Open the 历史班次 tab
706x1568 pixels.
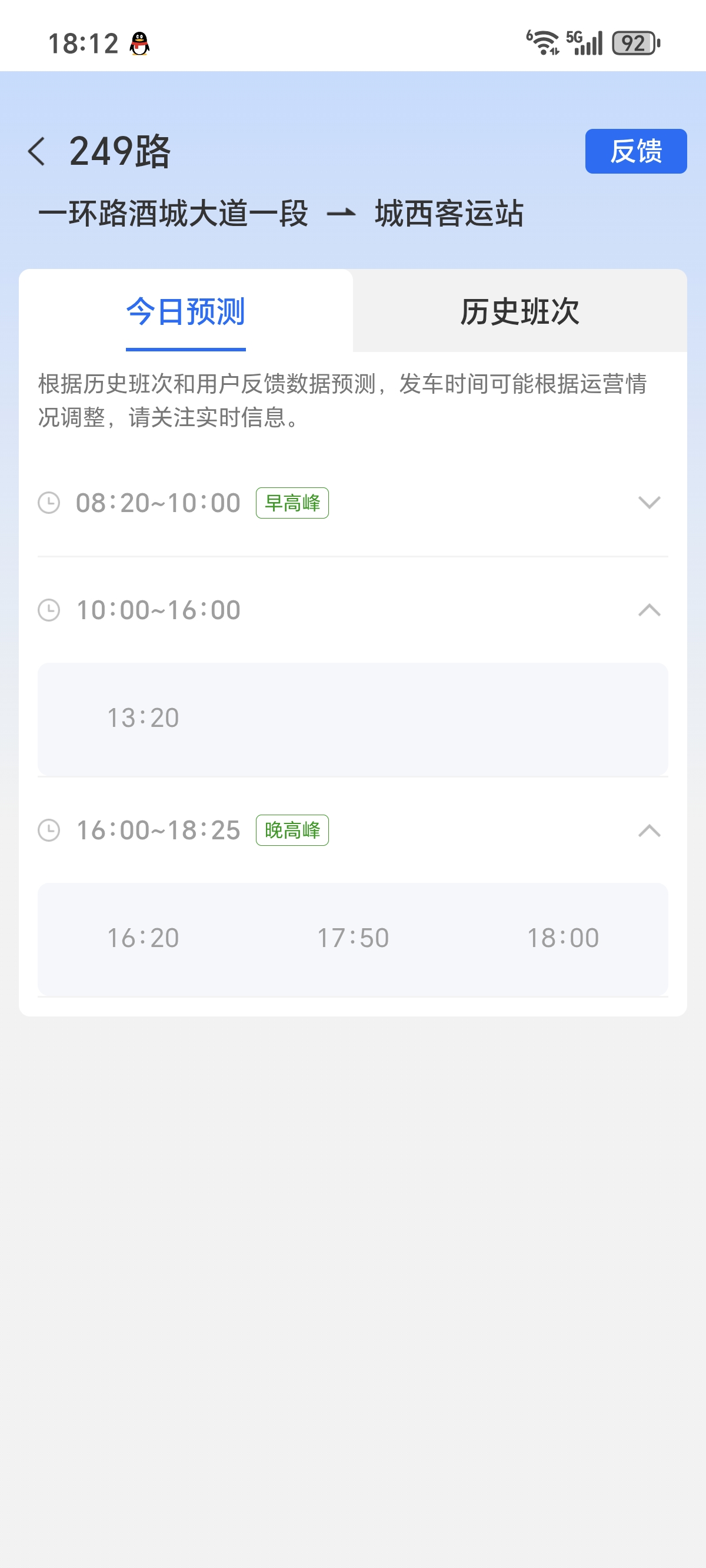point(519,311)
